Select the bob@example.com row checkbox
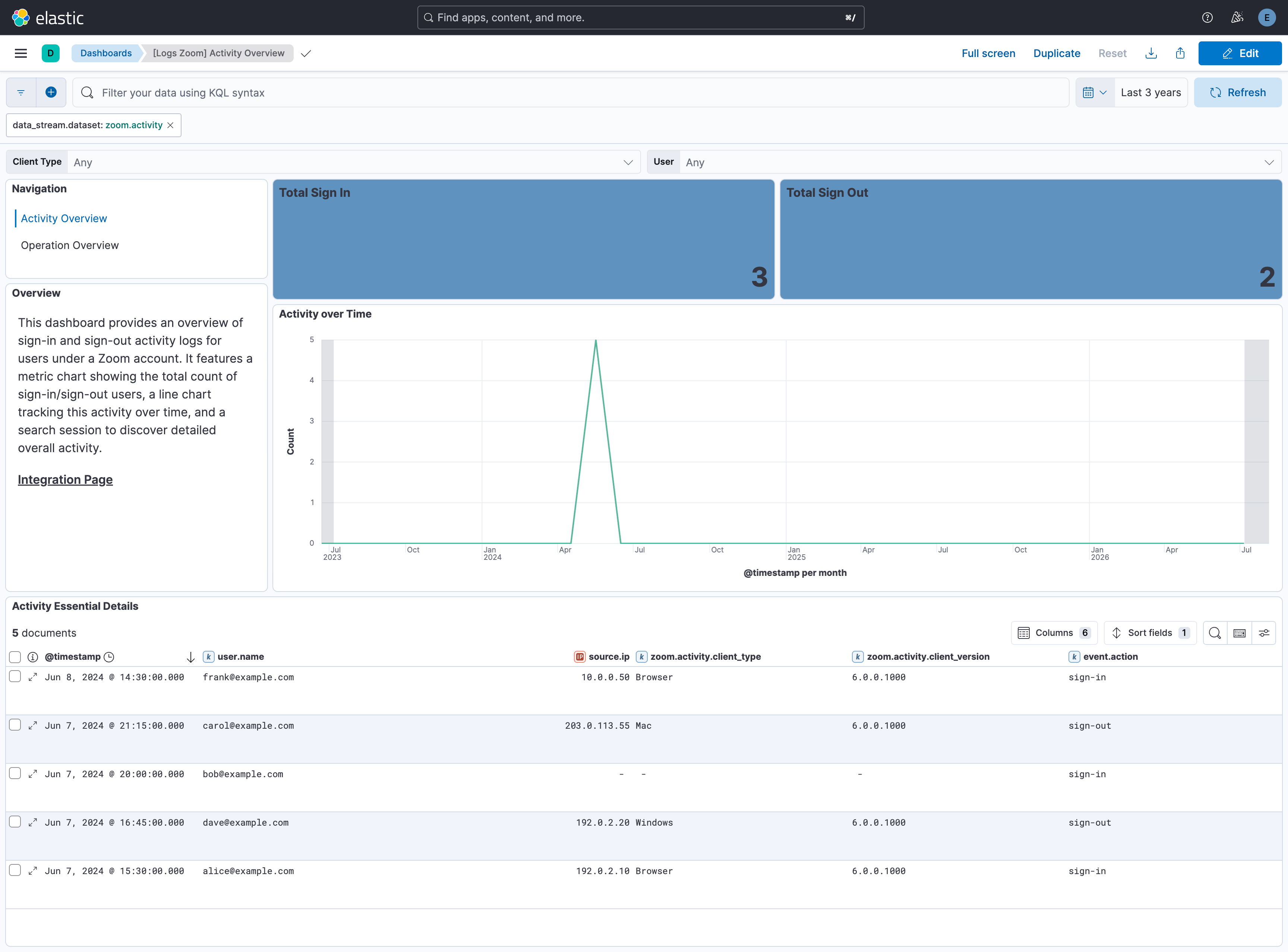Screen dimensions: 1288x952 click(x=15, y=773)
